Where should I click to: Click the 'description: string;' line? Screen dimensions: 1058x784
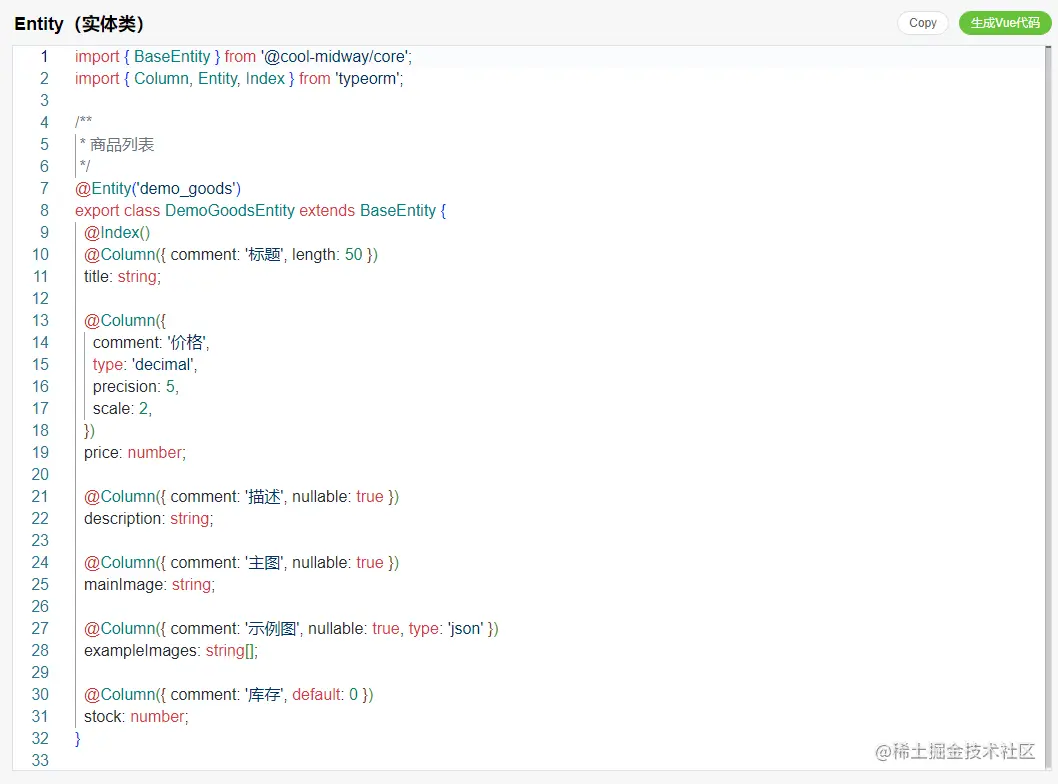pyautogui.click(x=148, y=519)
